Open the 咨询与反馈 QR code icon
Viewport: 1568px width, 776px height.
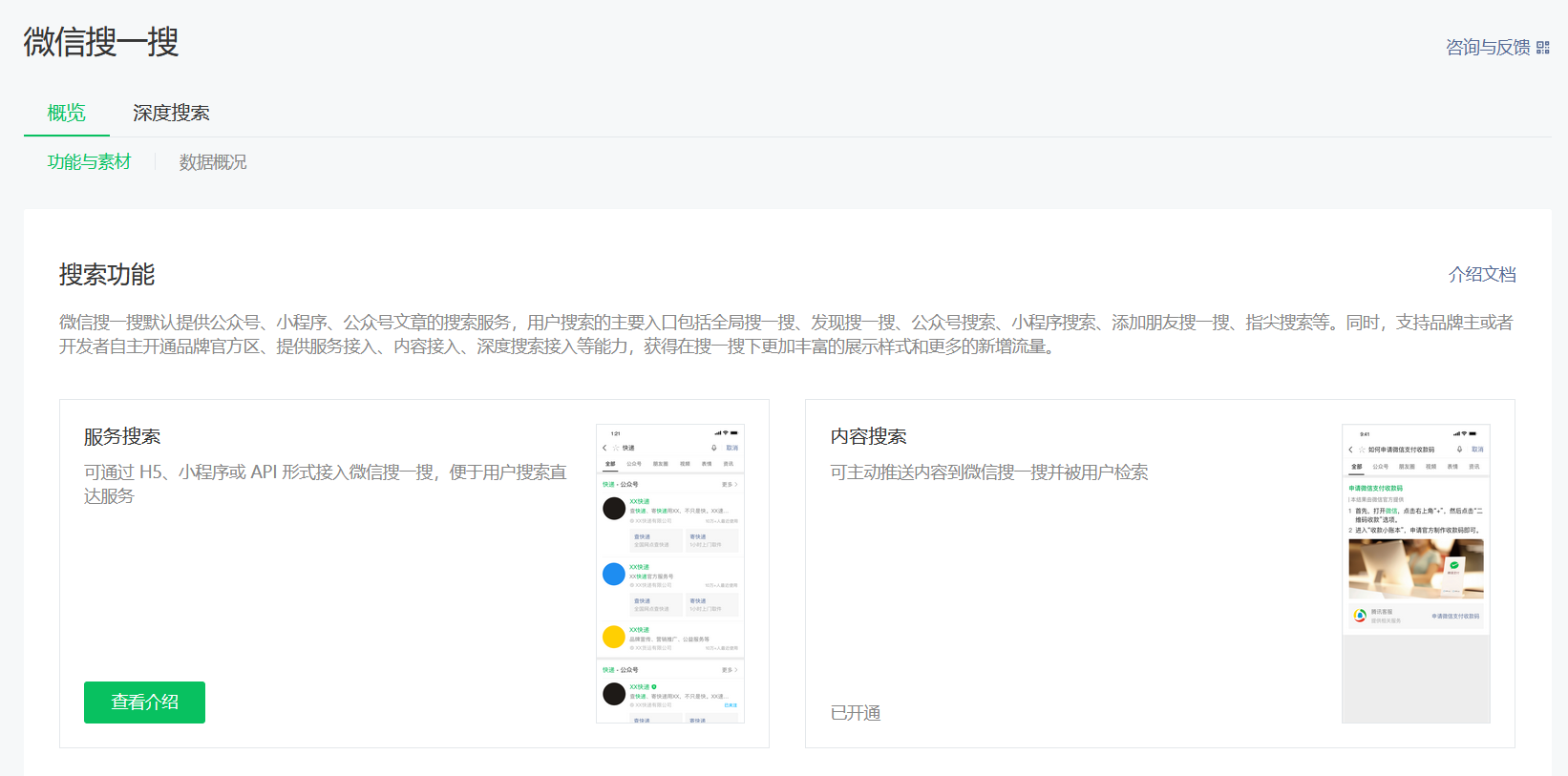tap(1543, 48)
